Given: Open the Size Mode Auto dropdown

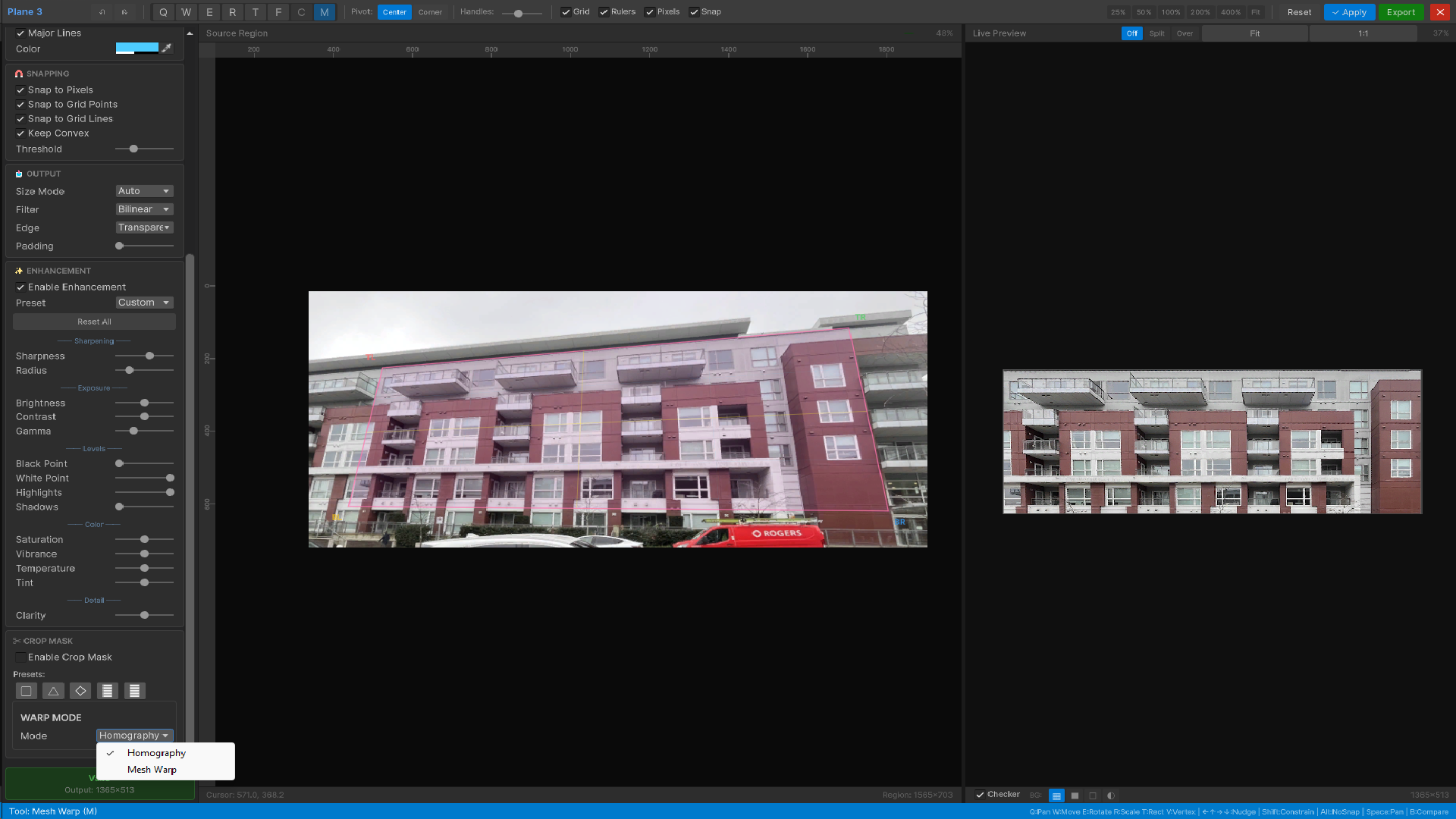Looking at the screenshot, I should 144,191.
